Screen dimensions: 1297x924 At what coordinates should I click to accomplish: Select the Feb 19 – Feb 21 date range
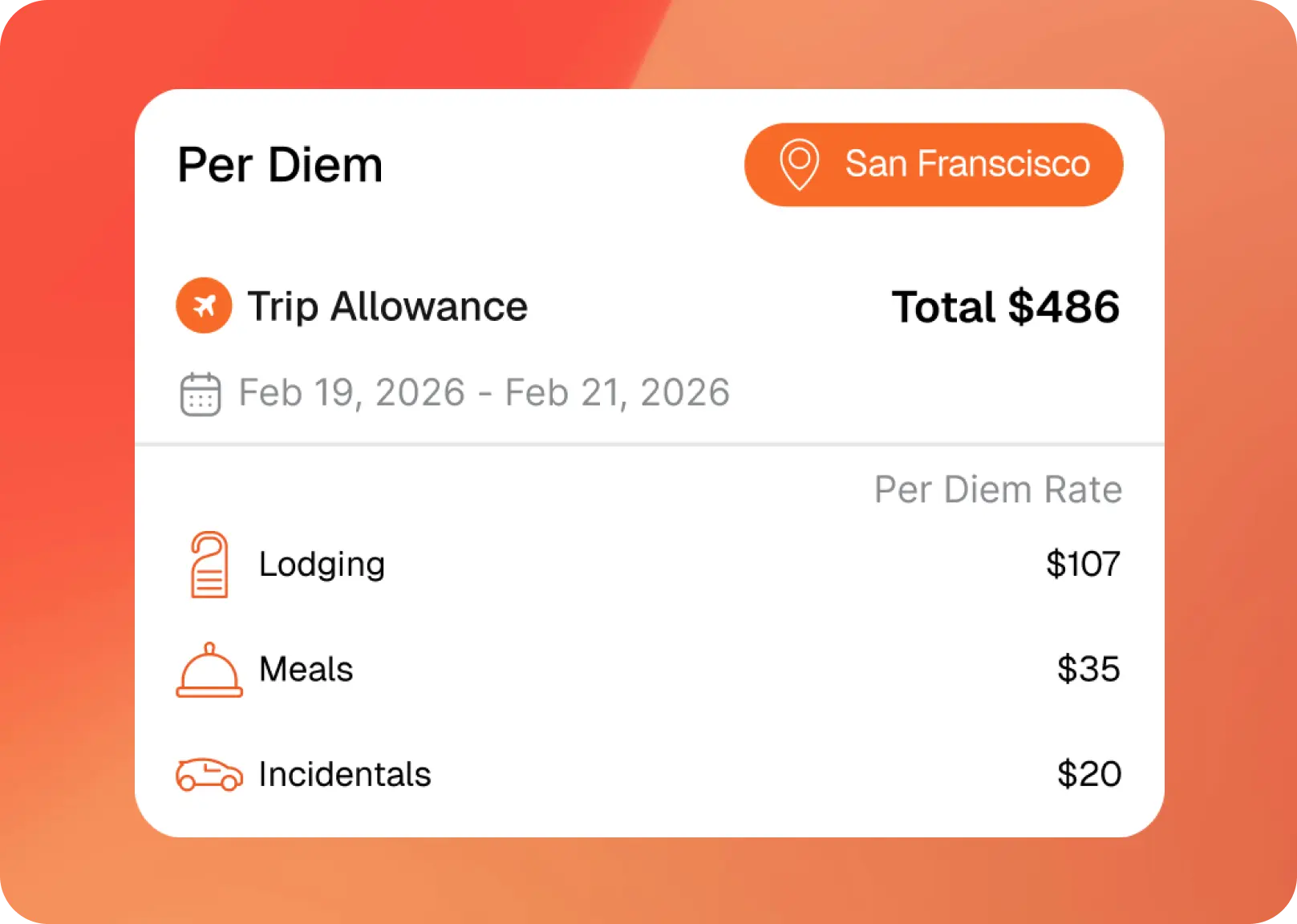point(484,393)
